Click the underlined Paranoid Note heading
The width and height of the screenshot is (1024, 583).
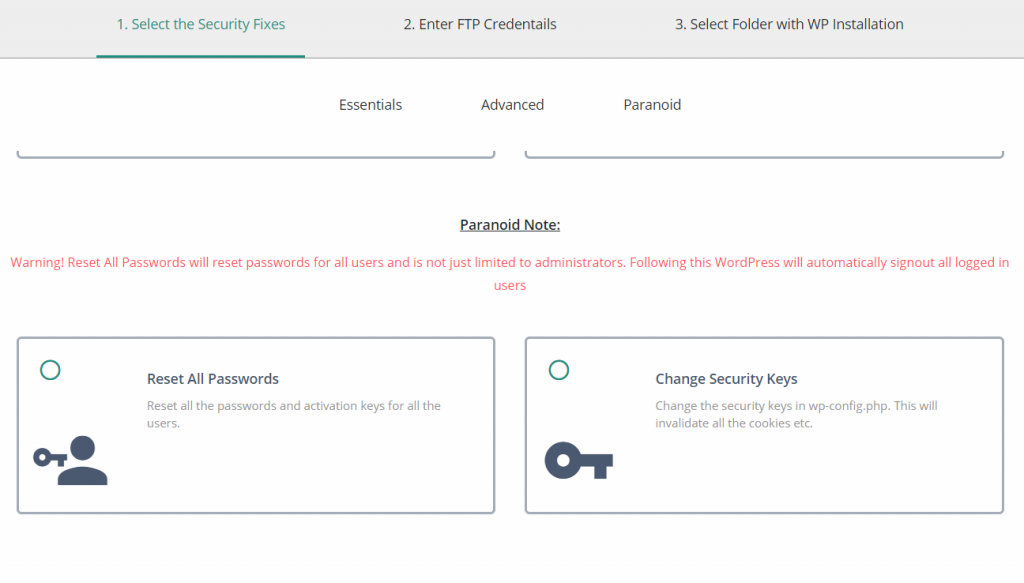tap(510, 225)
